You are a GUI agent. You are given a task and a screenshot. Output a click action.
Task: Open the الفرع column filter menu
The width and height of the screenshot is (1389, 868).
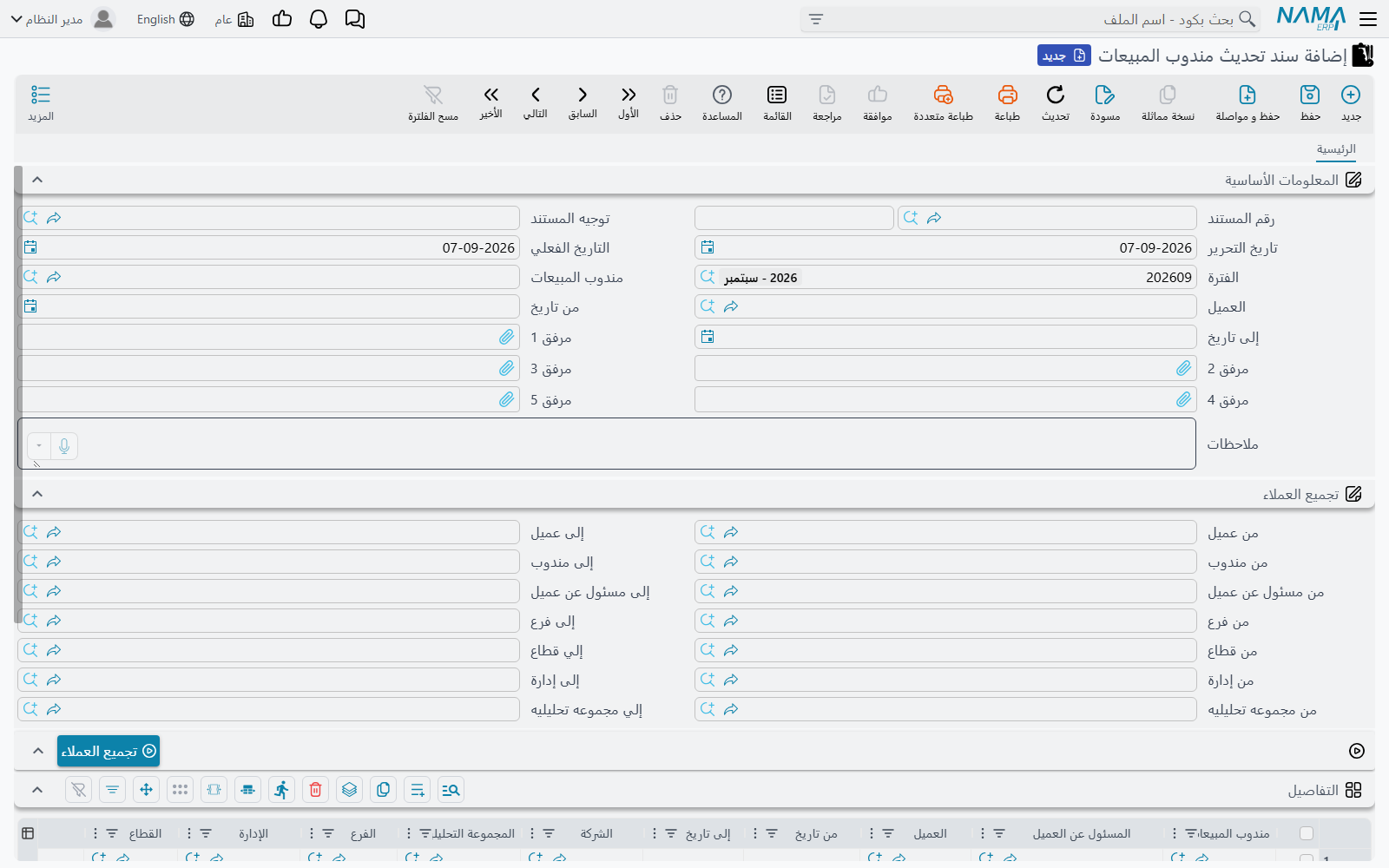click(x=328, y=833)
